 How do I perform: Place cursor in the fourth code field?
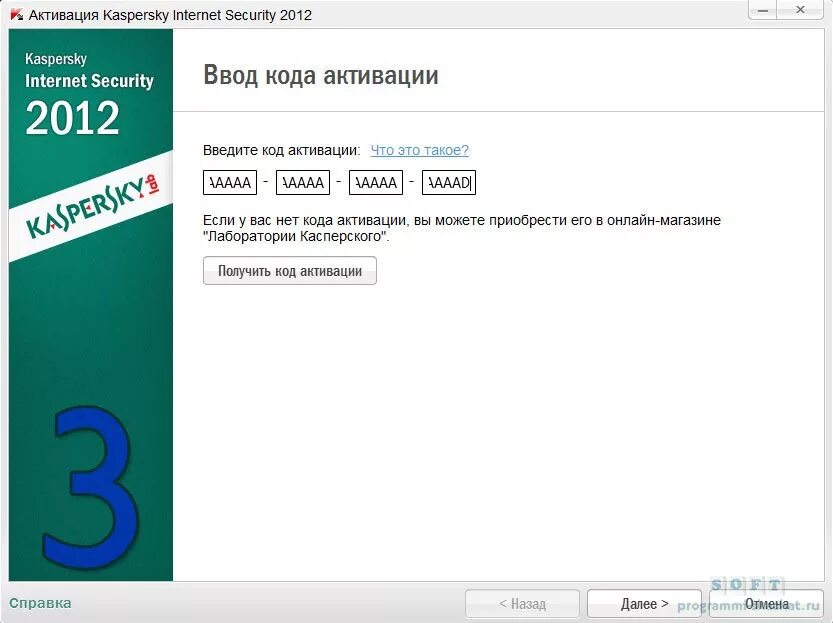tap(448, 182)
